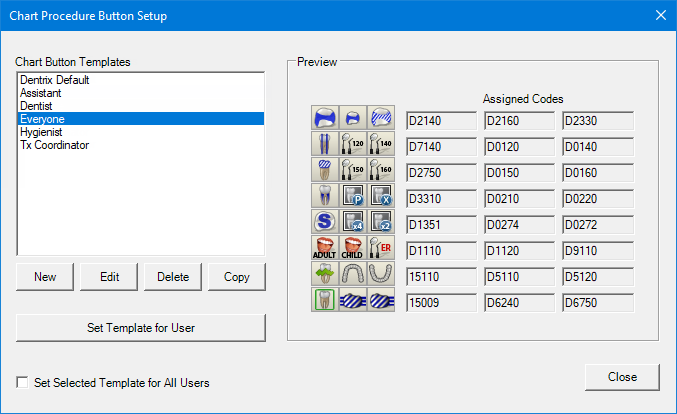Click the root canal icon for D3310
The height and width of the screenshot is (414, 677).
325,195
